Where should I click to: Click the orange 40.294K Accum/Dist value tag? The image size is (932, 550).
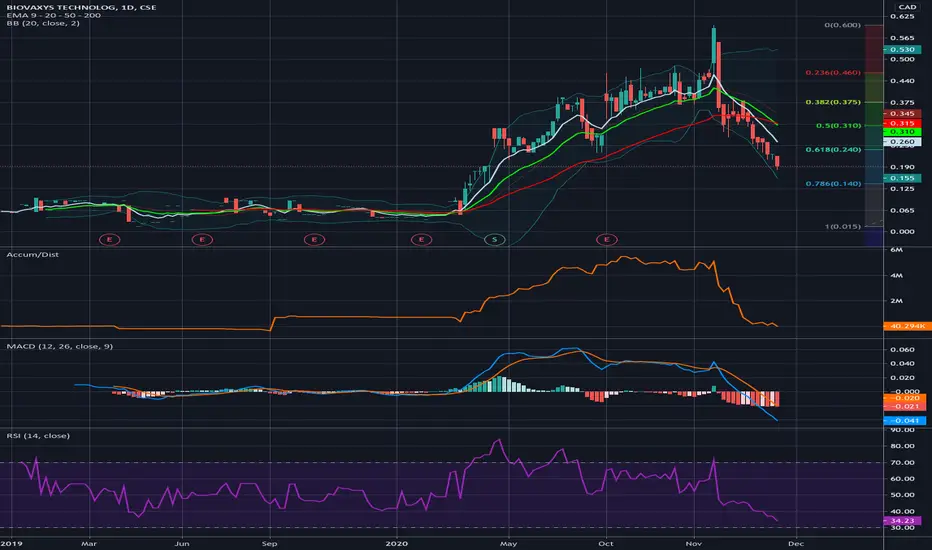point(907,326)
